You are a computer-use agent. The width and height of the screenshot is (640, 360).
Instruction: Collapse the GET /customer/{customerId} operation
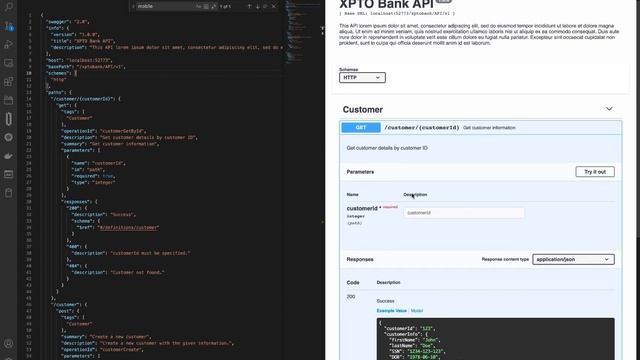[x=481, y=128]
